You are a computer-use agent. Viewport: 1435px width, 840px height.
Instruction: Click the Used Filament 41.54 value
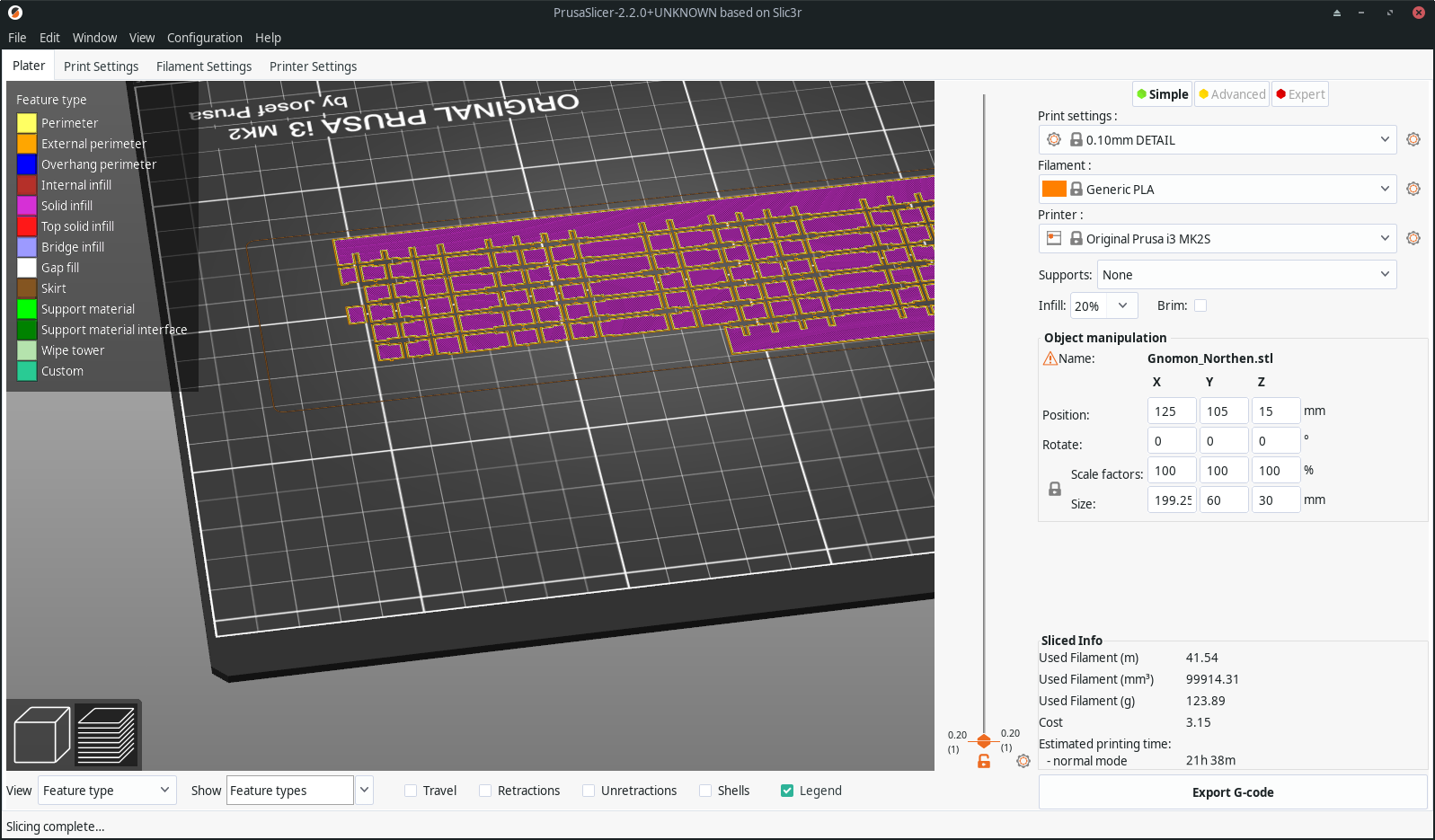(x=1202, y=658)
